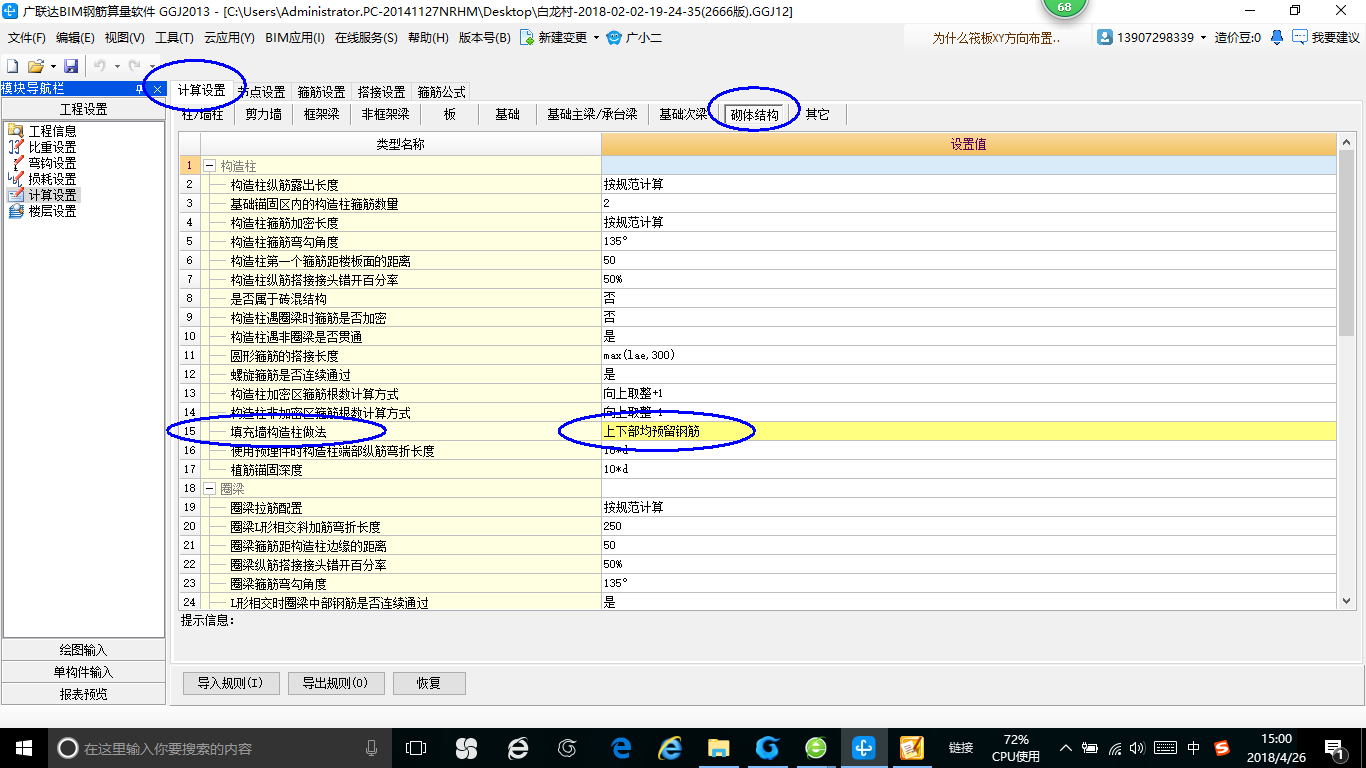Click the 为什么筏板XY方向布置.. tip link
The image size is (1366, 768).
997,38
